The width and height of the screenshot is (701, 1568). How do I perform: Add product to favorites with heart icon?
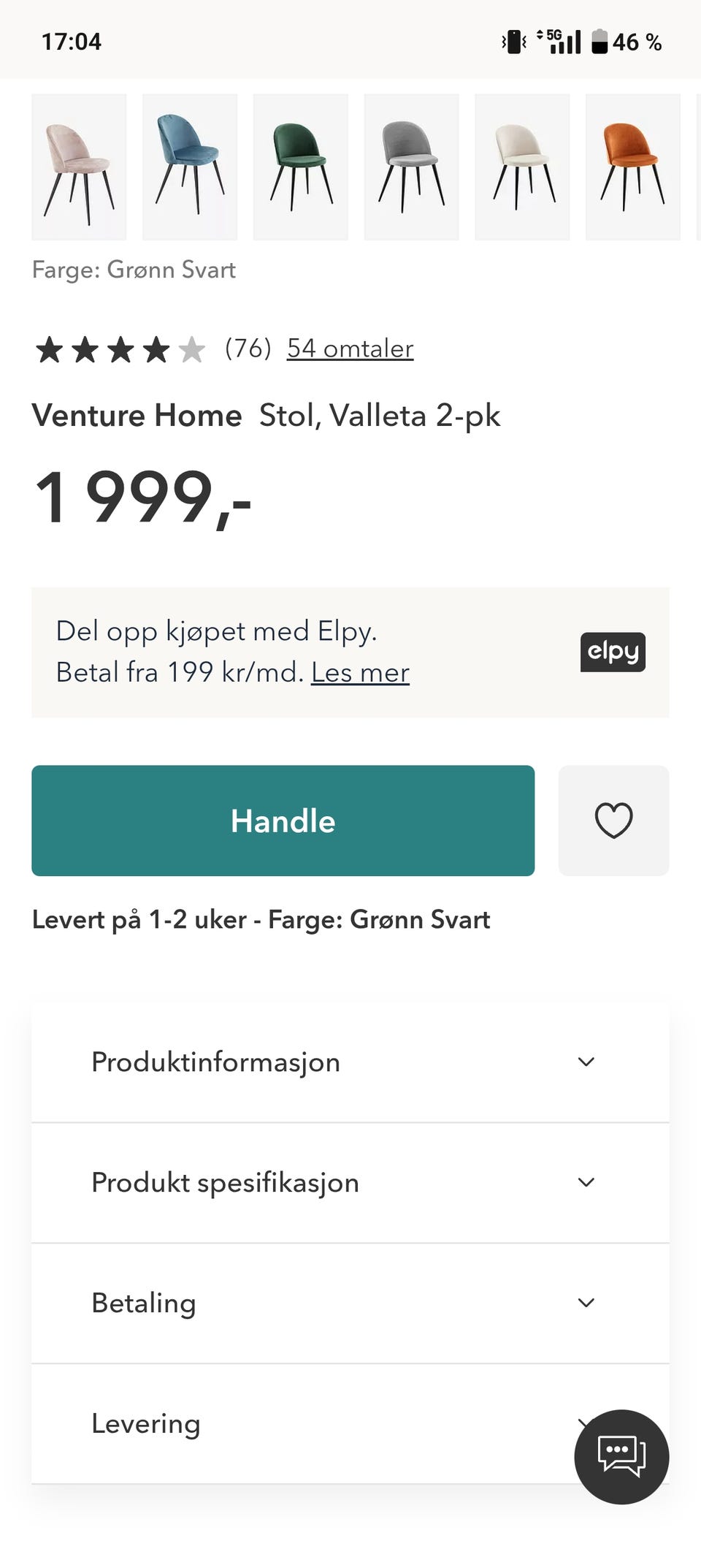pyautogui.click(x=613, y=821)
